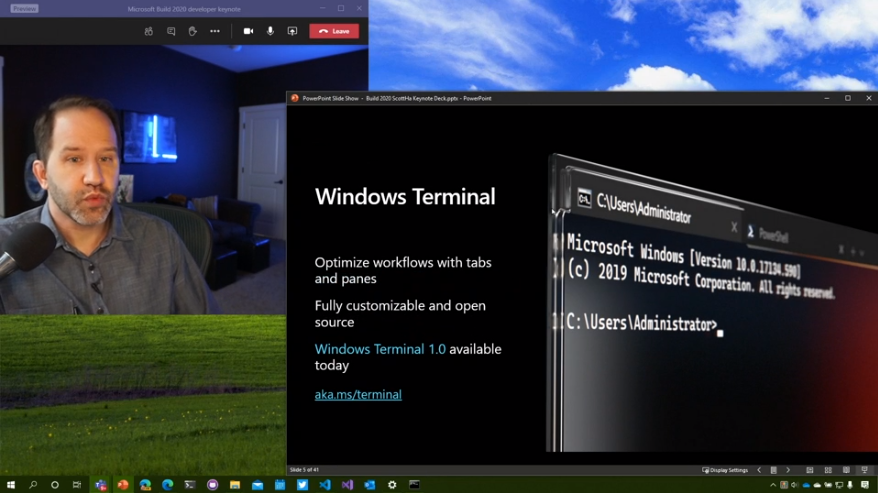Switch PowerPoint to Slide Sorter view

click(x=828, y=470)
